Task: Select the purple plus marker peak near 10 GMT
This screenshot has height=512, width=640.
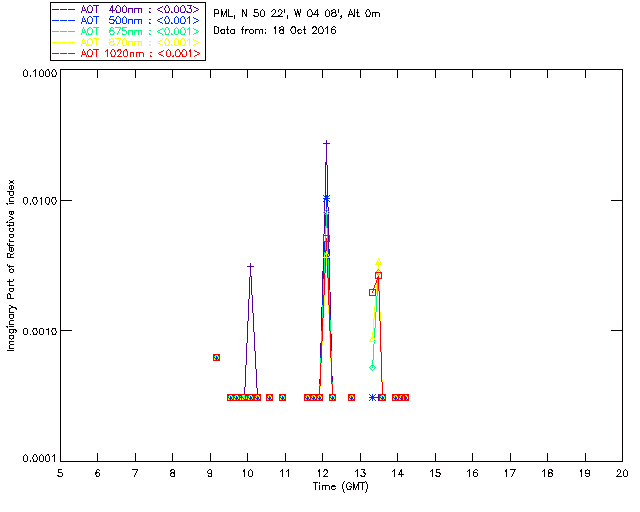Action: [x=251, y=267]
